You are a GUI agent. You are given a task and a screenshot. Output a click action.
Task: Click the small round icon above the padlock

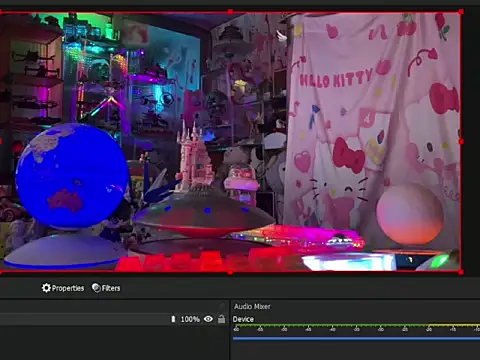[x=222, y=305]
